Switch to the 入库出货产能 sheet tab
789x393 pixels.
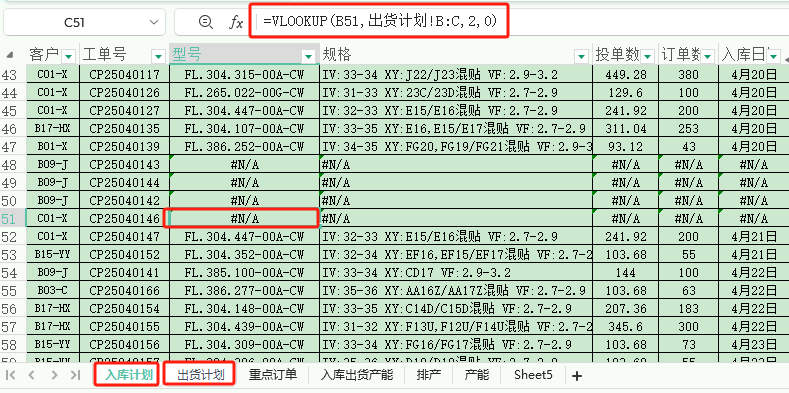point(357,375)
